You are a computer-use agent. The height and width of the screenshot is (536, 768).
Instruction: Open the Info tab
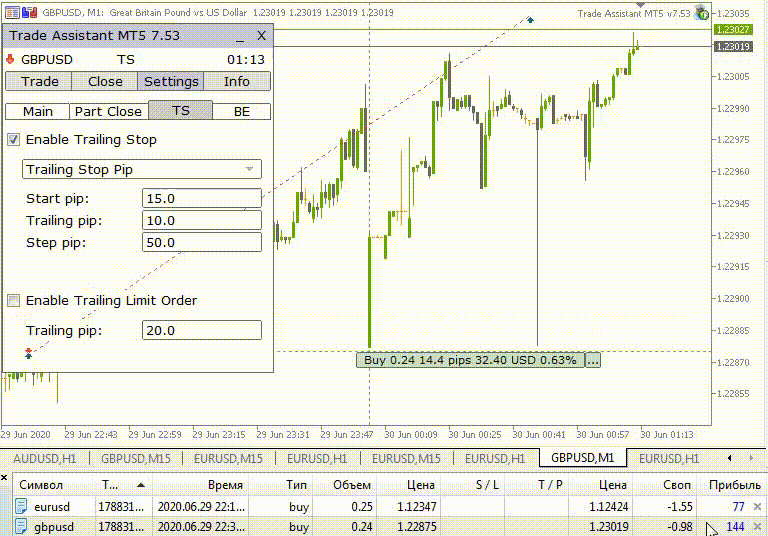point(237,81)
